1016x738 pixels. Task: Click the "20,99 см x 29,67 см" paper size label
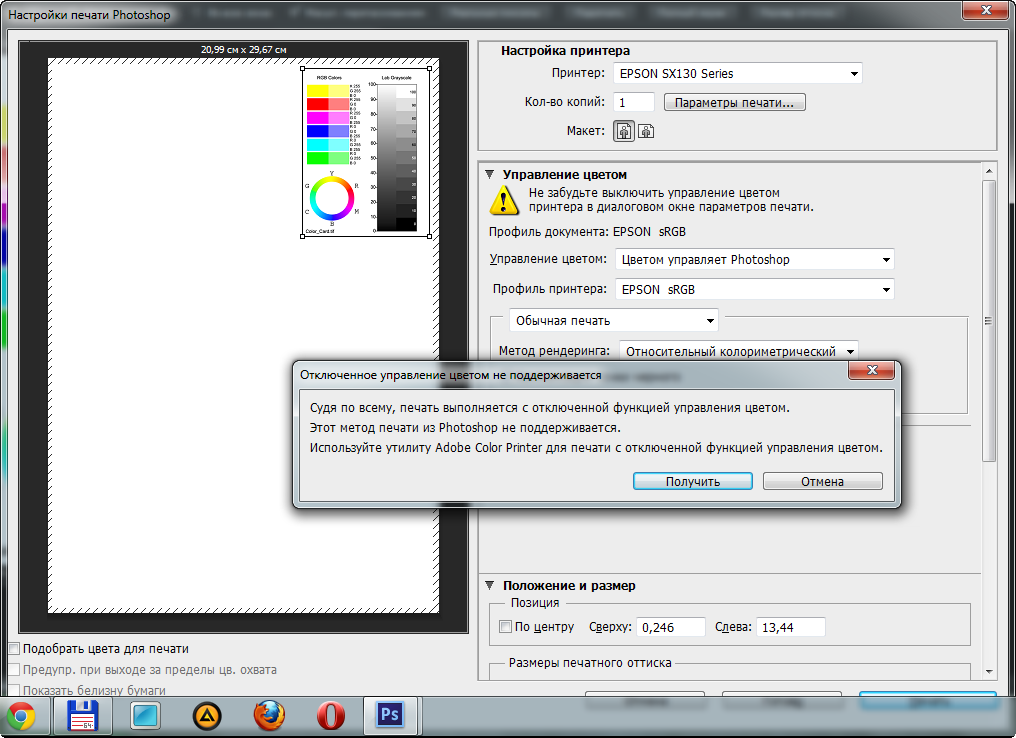[244, 49]
